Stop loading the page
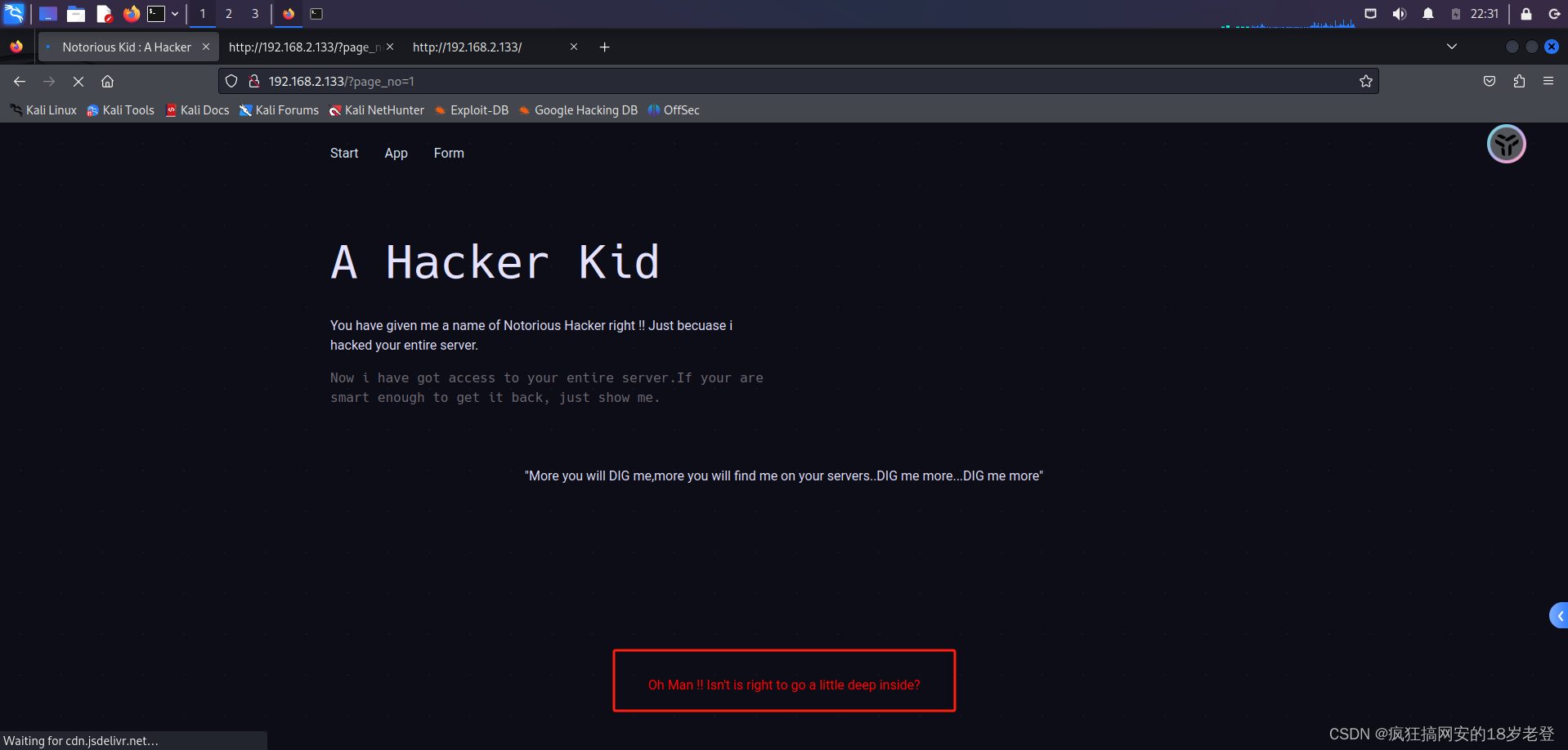This screenshot has height=750, width=1568. [x=78, y=81]
